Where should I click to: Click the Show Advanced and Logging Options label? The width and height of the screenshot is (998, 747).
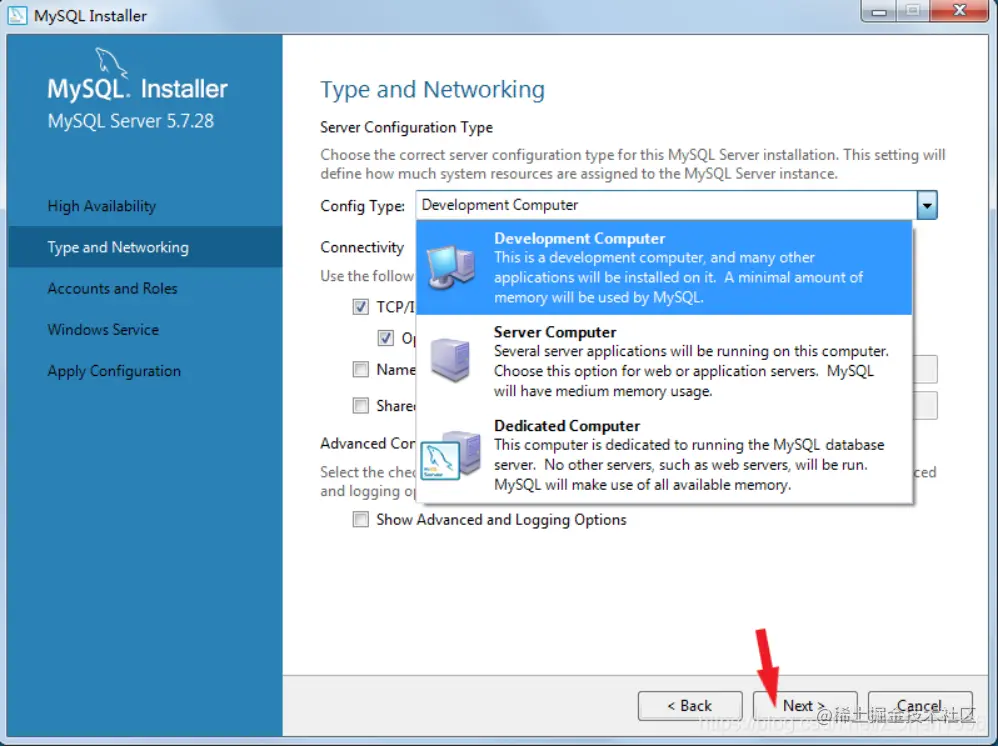tap(501, 520)
